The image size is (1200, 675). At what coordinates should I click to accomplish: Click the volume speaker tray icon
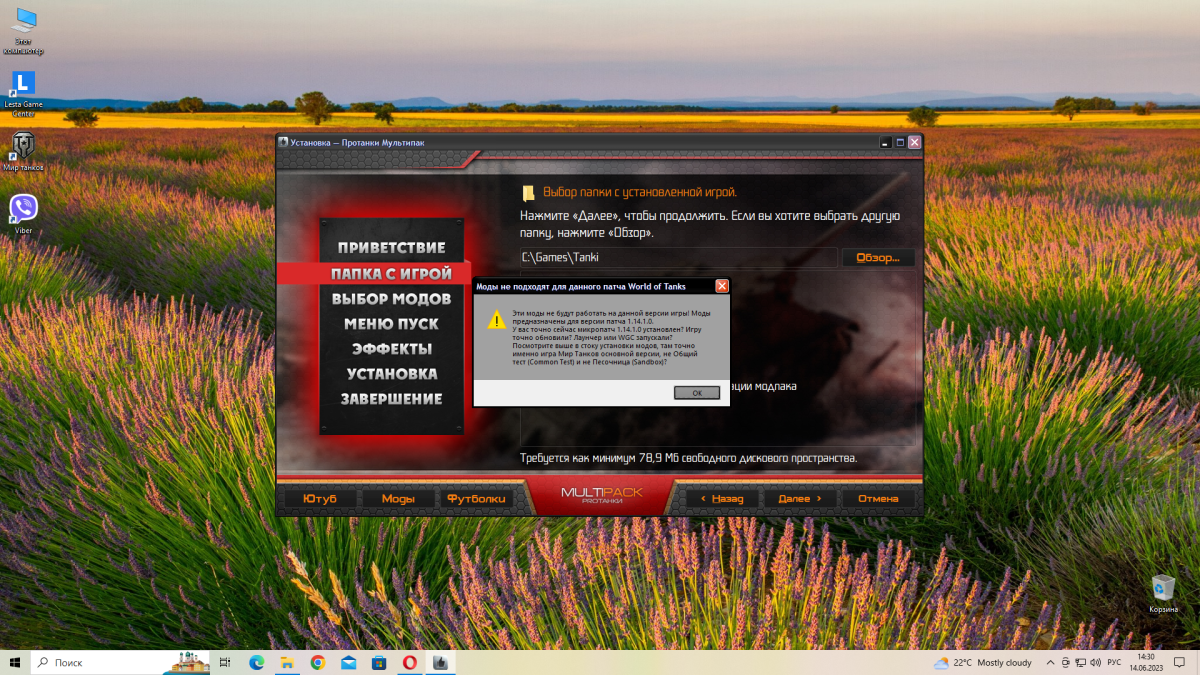point(1095,663)
